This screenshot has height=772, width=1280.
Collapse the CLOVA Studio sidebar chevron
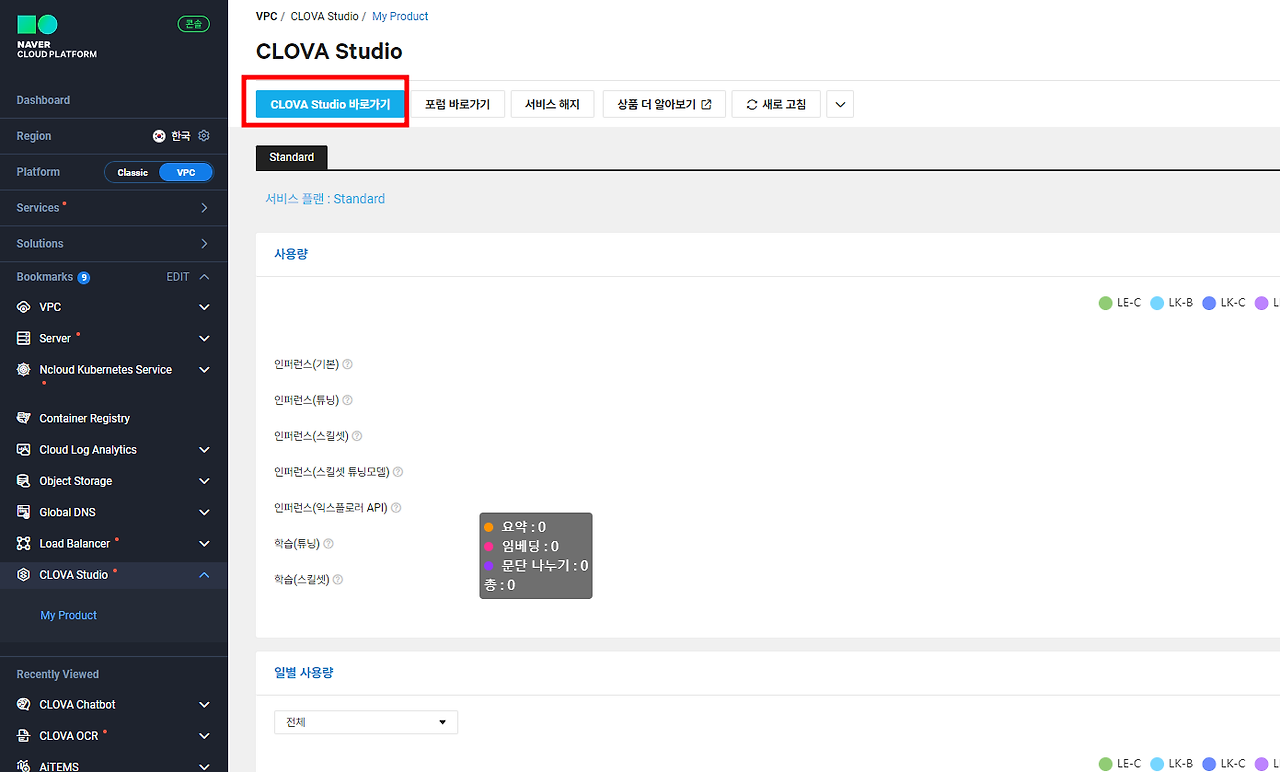[204, 575]
